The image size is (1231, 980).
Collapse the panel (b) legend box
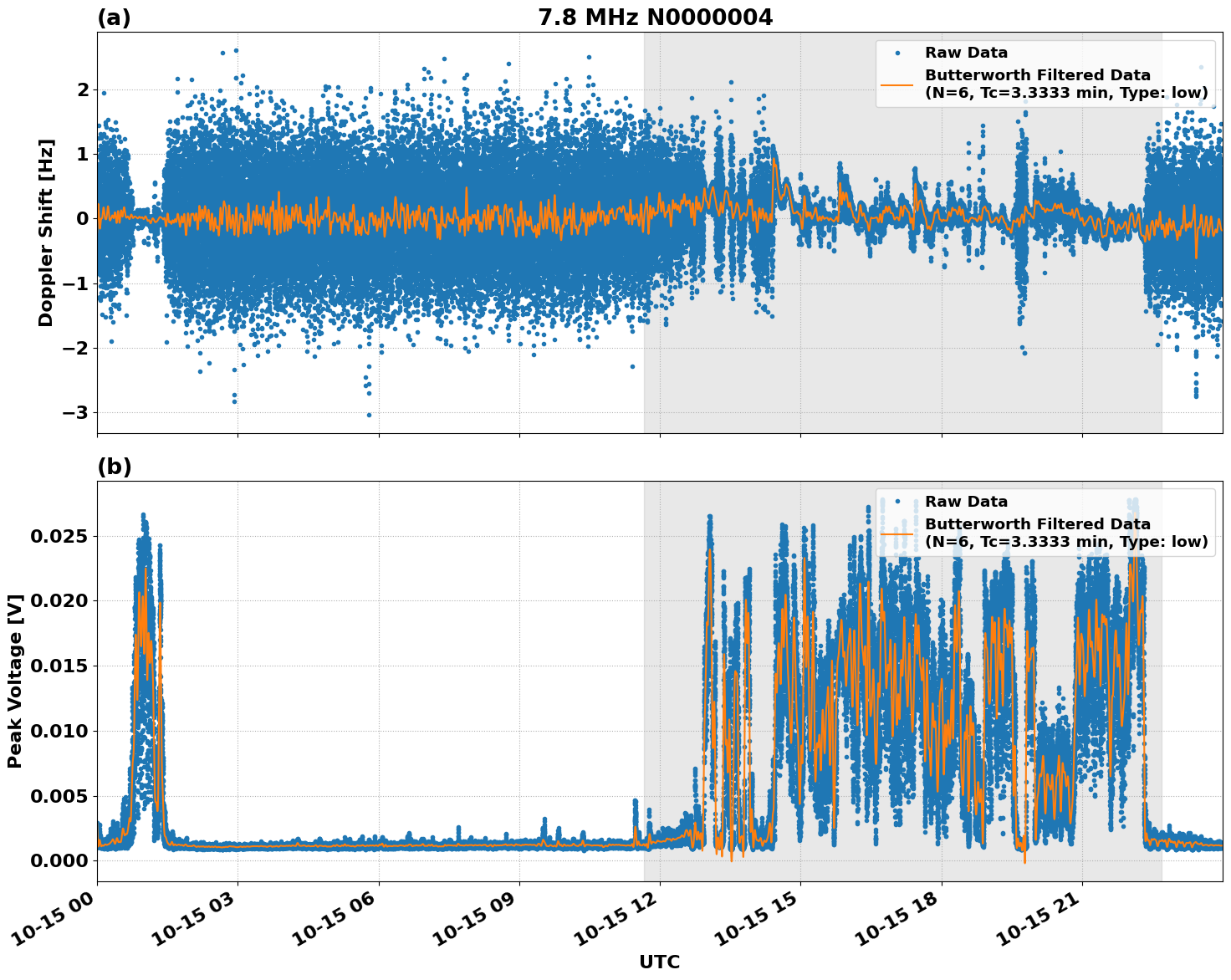click(1044, 520)
